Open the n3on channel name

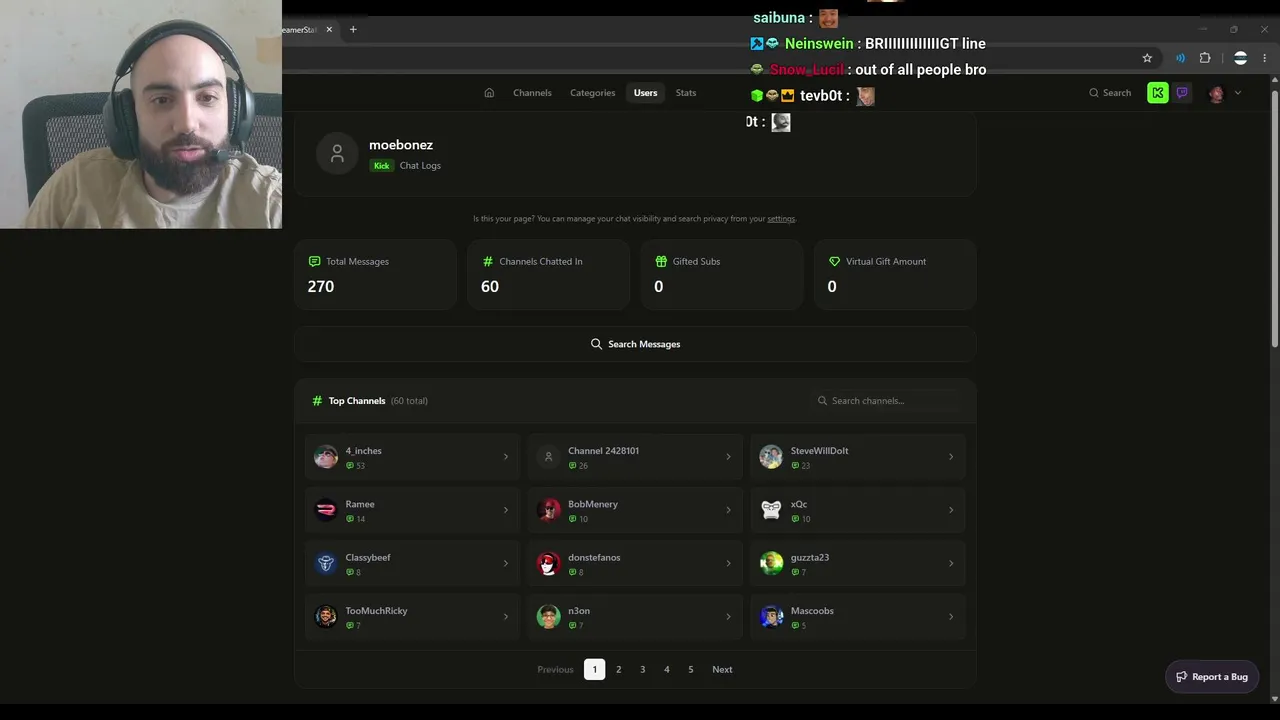pyautogui.click(x=579, y=611)
